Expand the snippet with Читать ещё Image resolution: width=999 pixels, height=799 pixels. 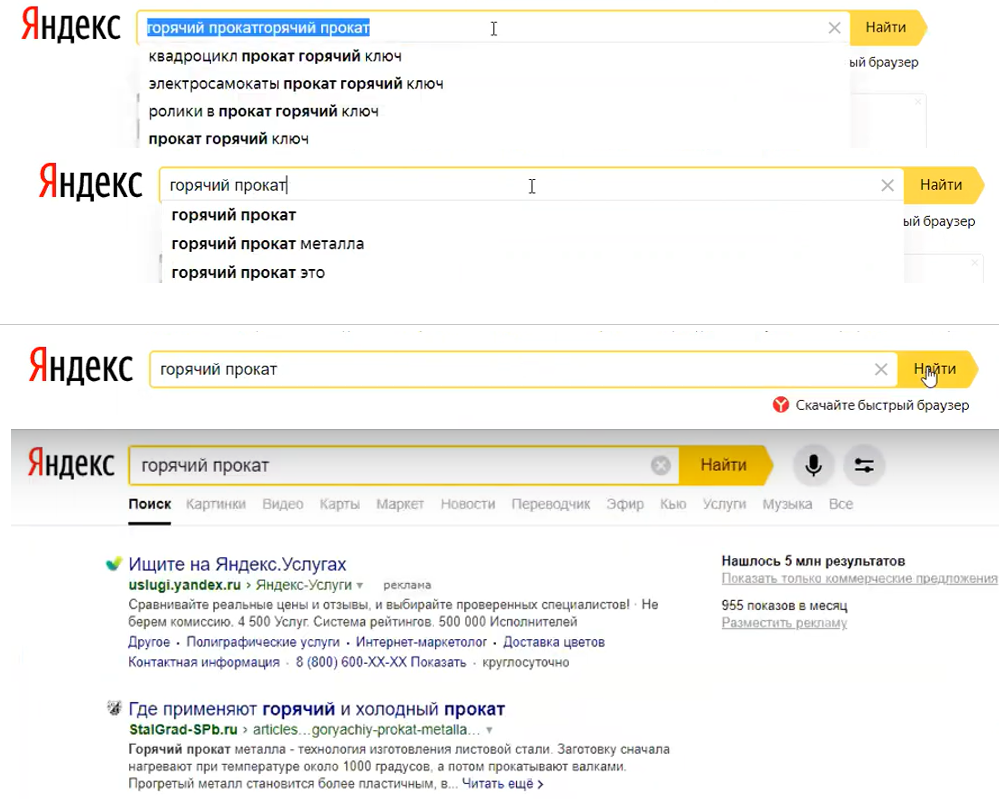502,784
